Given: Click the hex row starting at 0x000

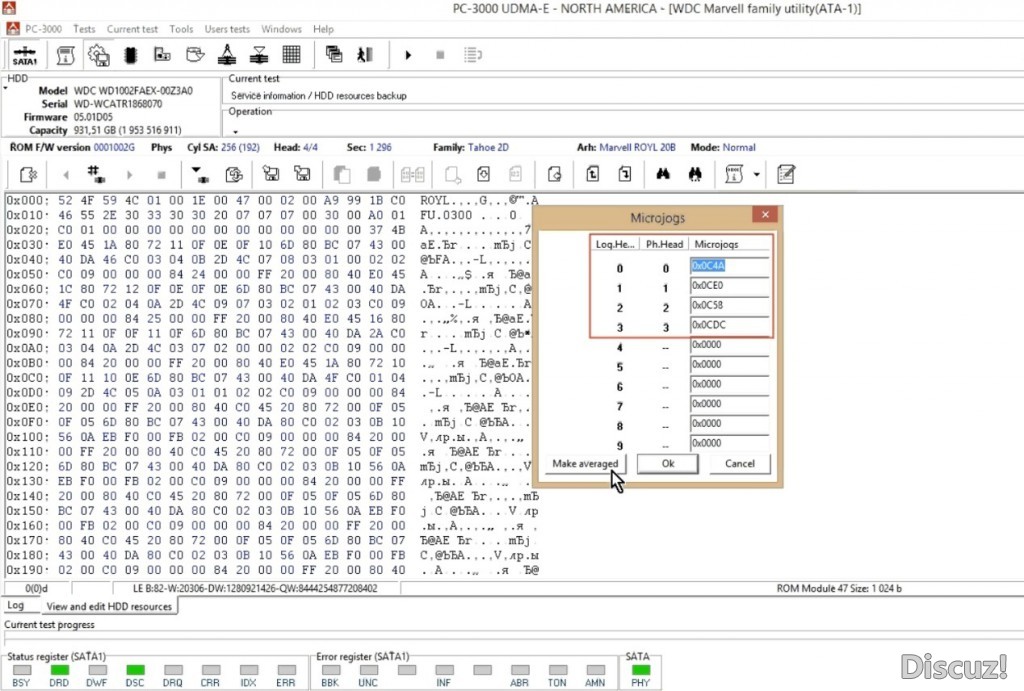Looking at the screenshot, I should [272, 201].
